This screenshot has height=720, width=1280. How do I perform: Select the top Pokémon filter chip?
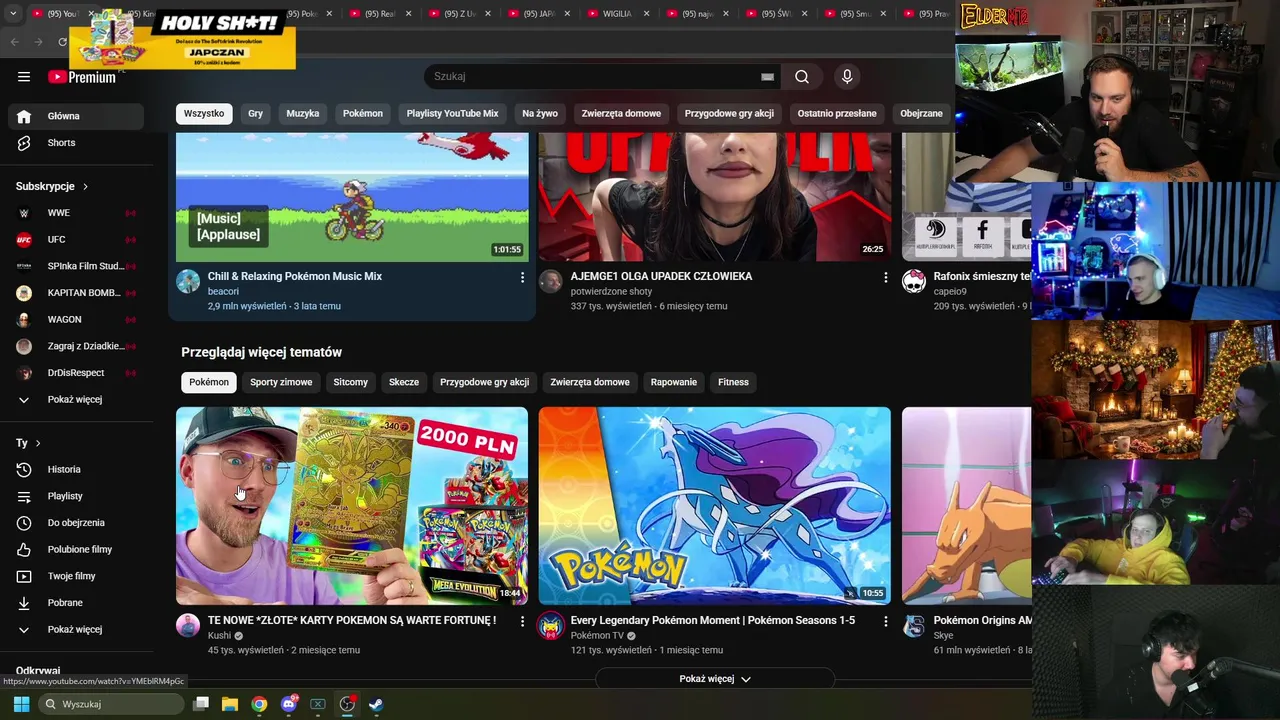[x=363, y=113]
